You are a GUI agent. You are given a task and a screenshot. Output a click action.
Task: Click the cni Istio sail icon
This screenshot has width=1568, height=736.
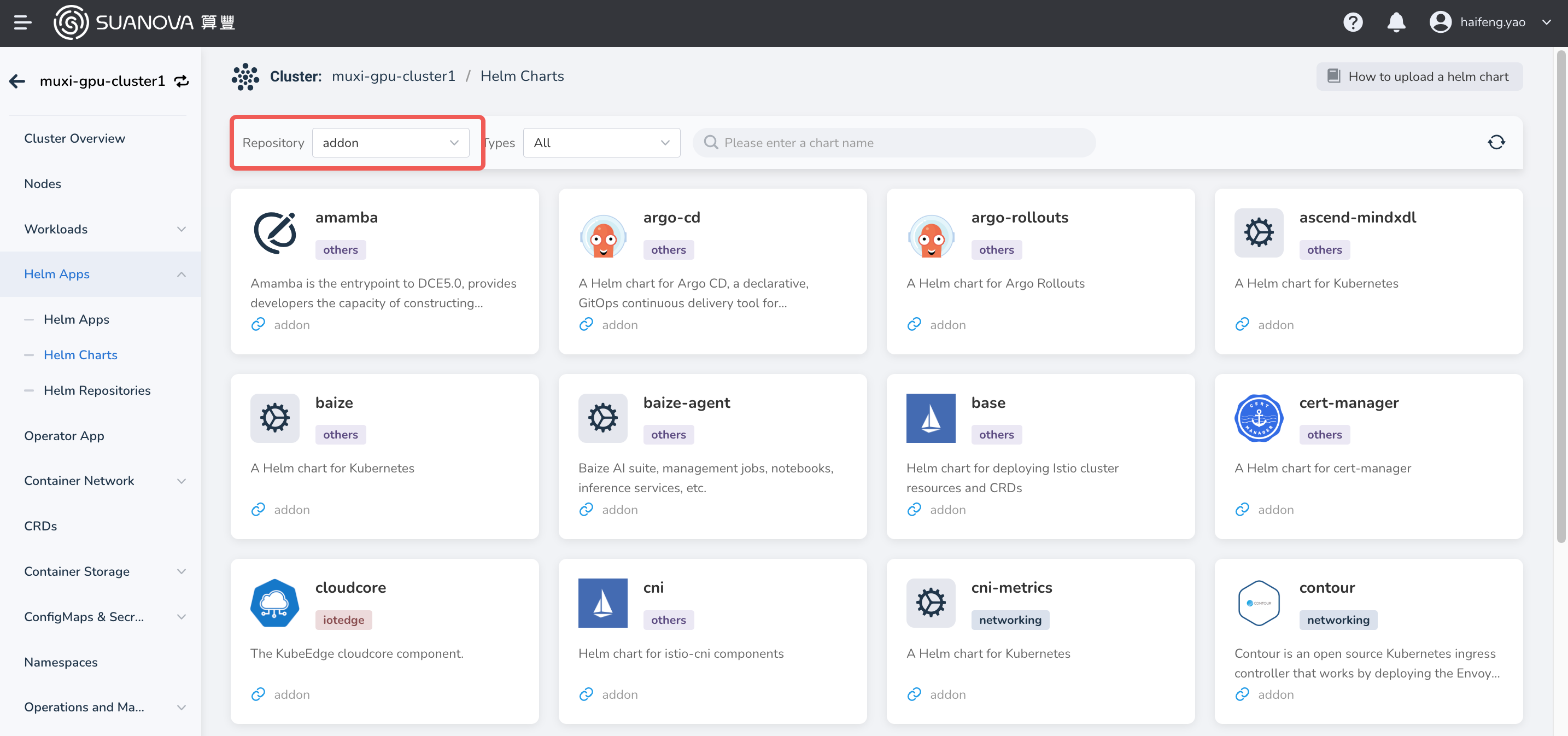coord(602,603)
